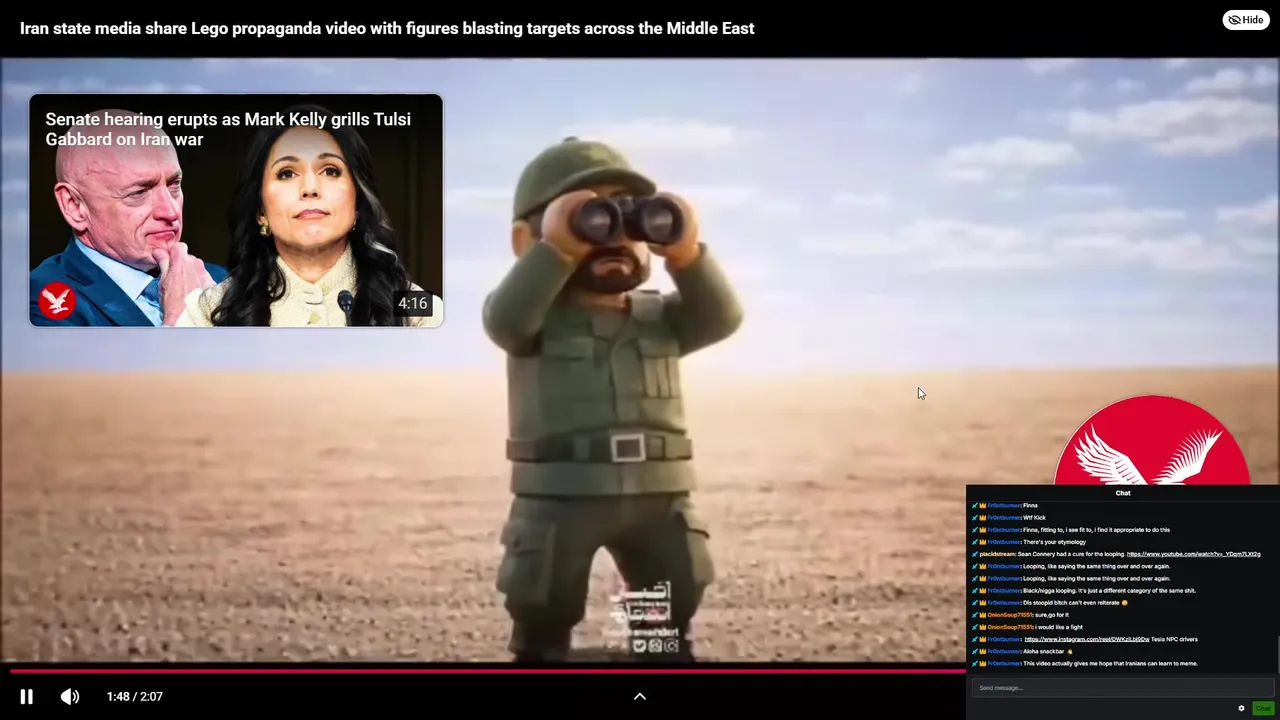
Task: Expand the player's upward chevron panel
Action: pos(640,696)
